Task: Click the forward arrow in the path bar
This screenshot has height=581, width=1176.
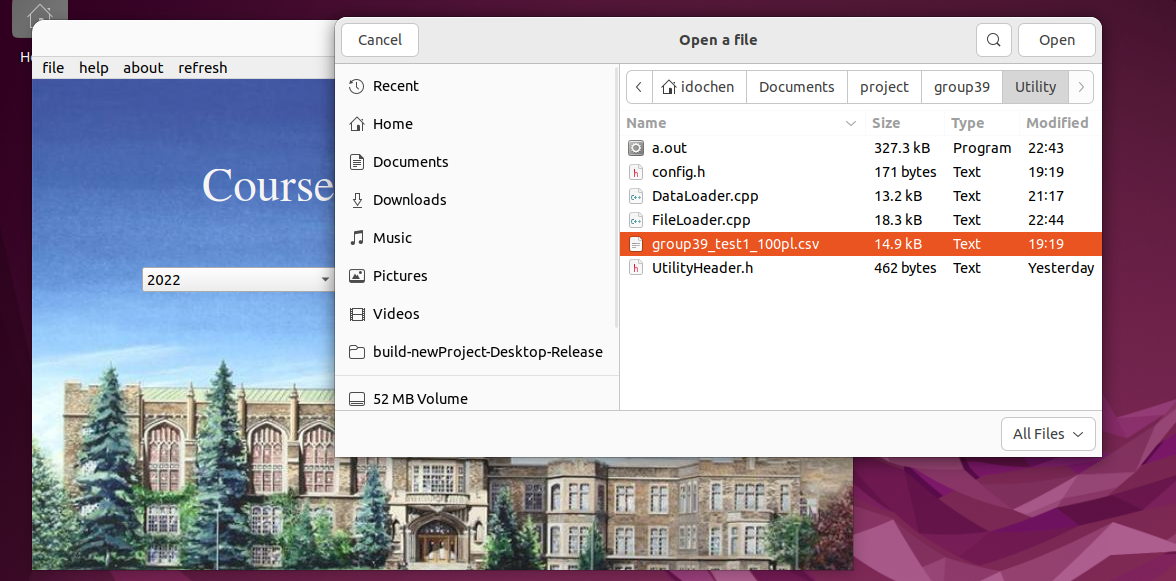Action: (1081, 87)
